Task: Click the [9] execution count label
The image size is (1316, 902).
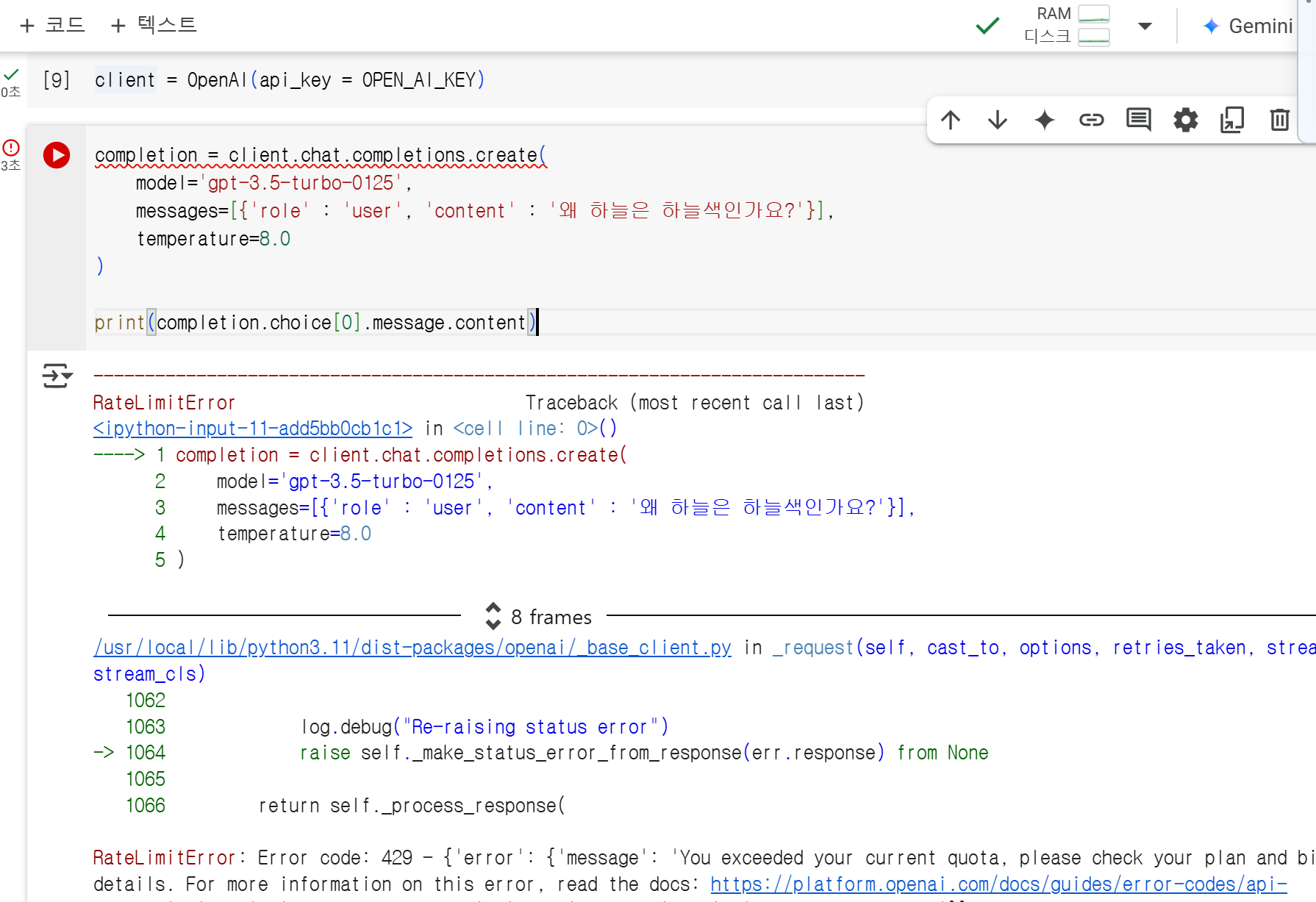Action: click(57, 79)
